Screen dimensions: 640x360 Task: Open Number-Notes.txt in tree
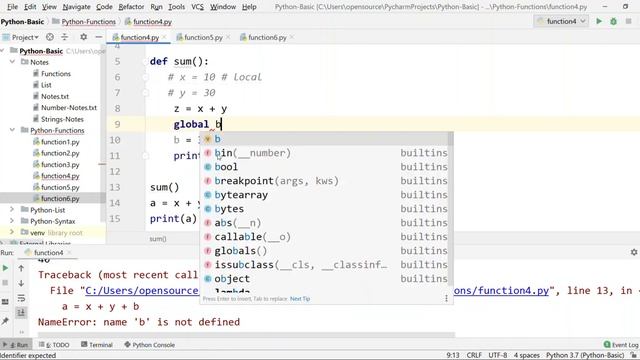pyautogui.click(x=69, y=108)
